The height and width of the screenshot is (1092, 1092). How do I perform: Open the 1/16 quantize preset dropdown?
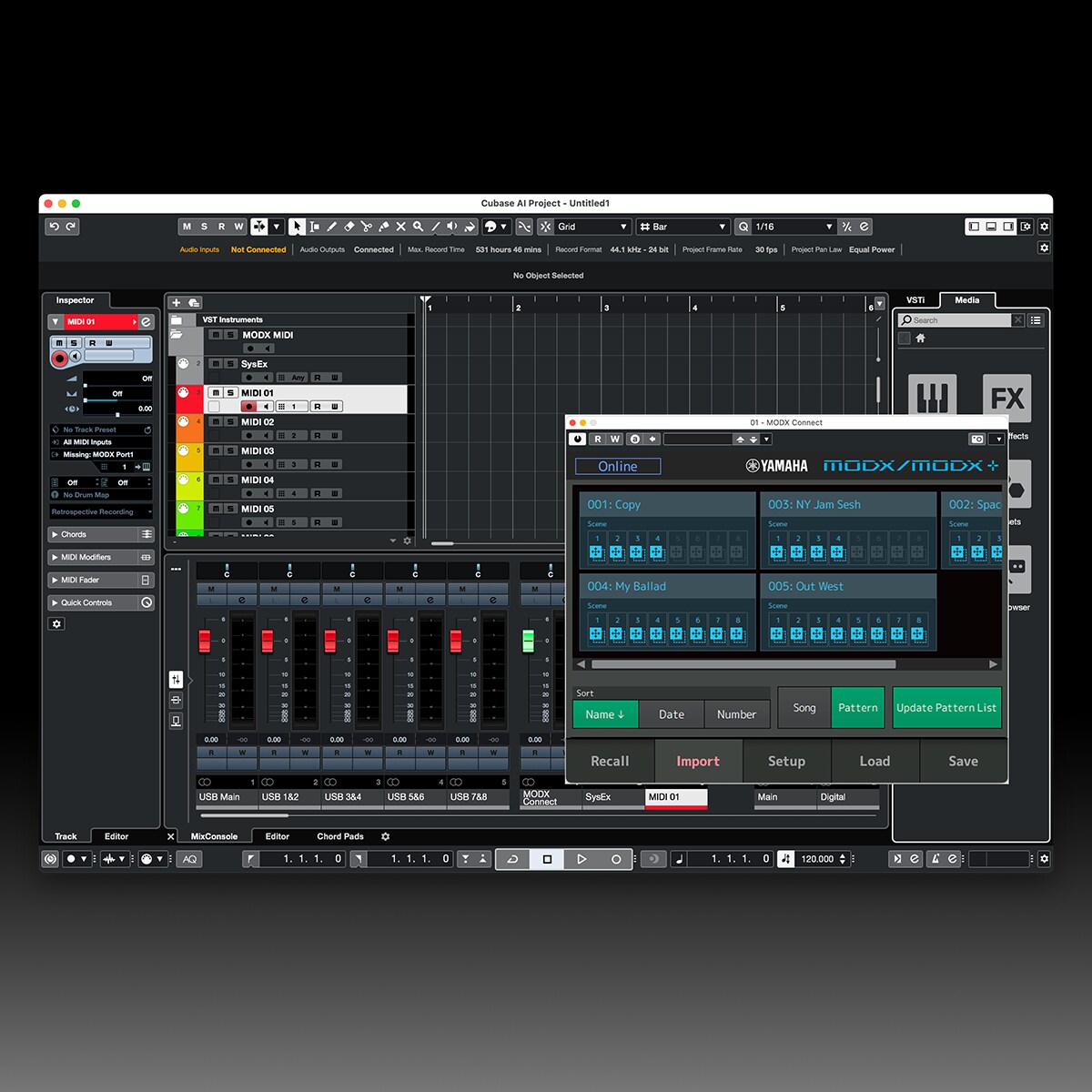point(794,227)
